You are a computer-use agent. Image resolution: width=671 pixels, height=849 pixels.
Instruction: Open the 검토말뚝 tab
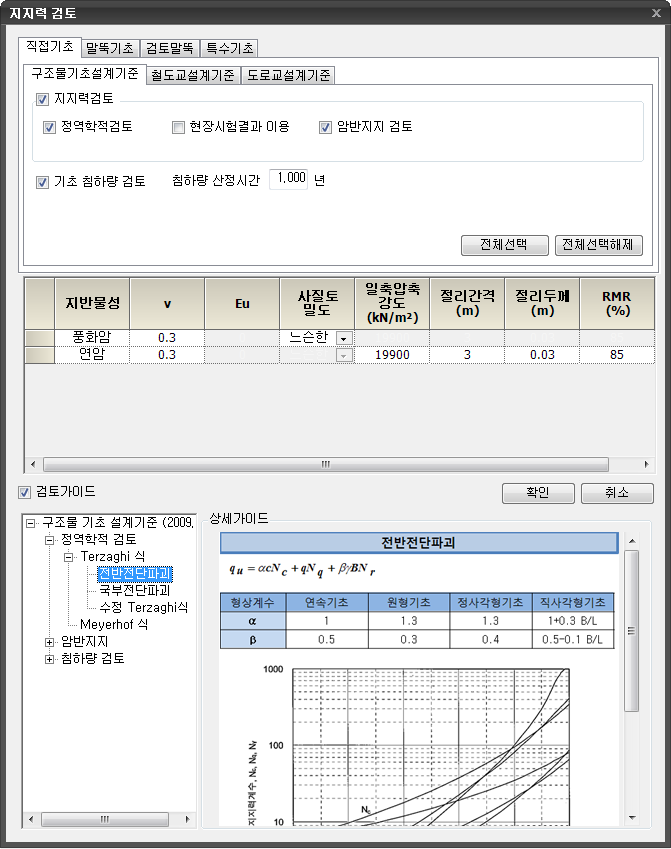170,48
